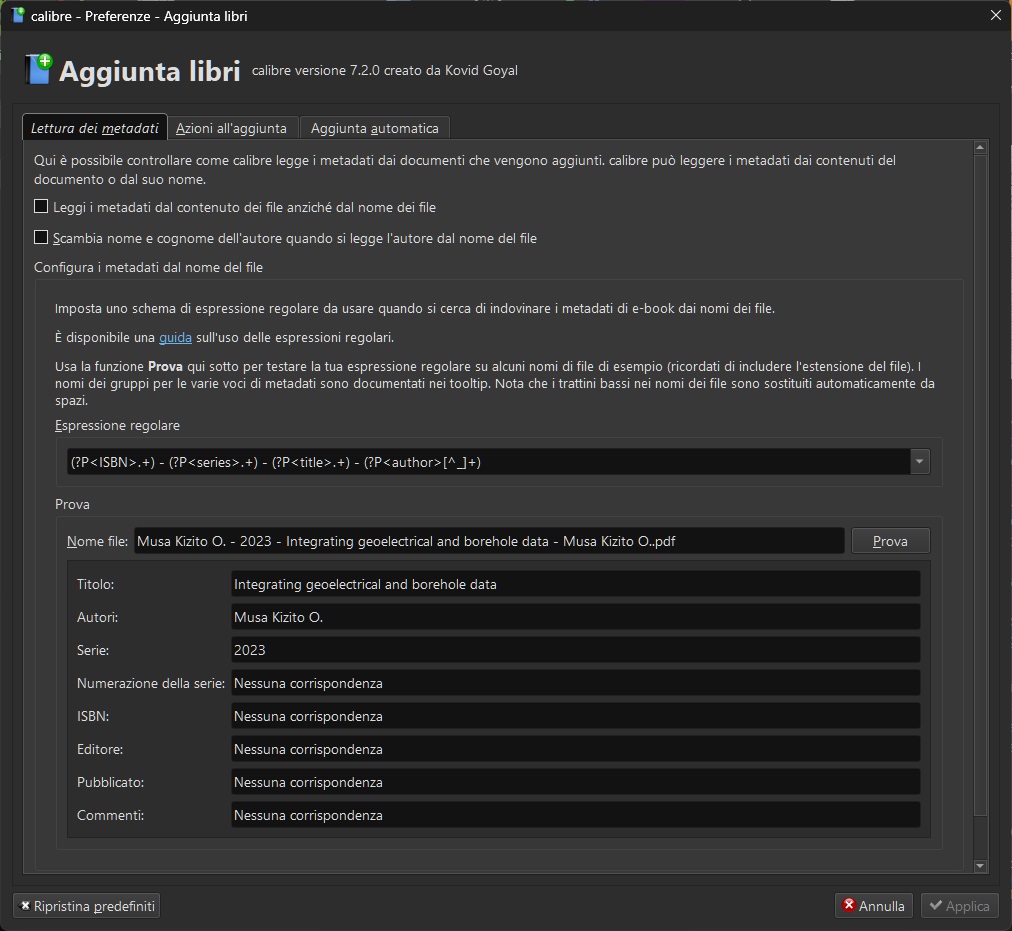1012x931 pixels.
Task: Toggle swapping author first and last name
Action: pos(41,238)
